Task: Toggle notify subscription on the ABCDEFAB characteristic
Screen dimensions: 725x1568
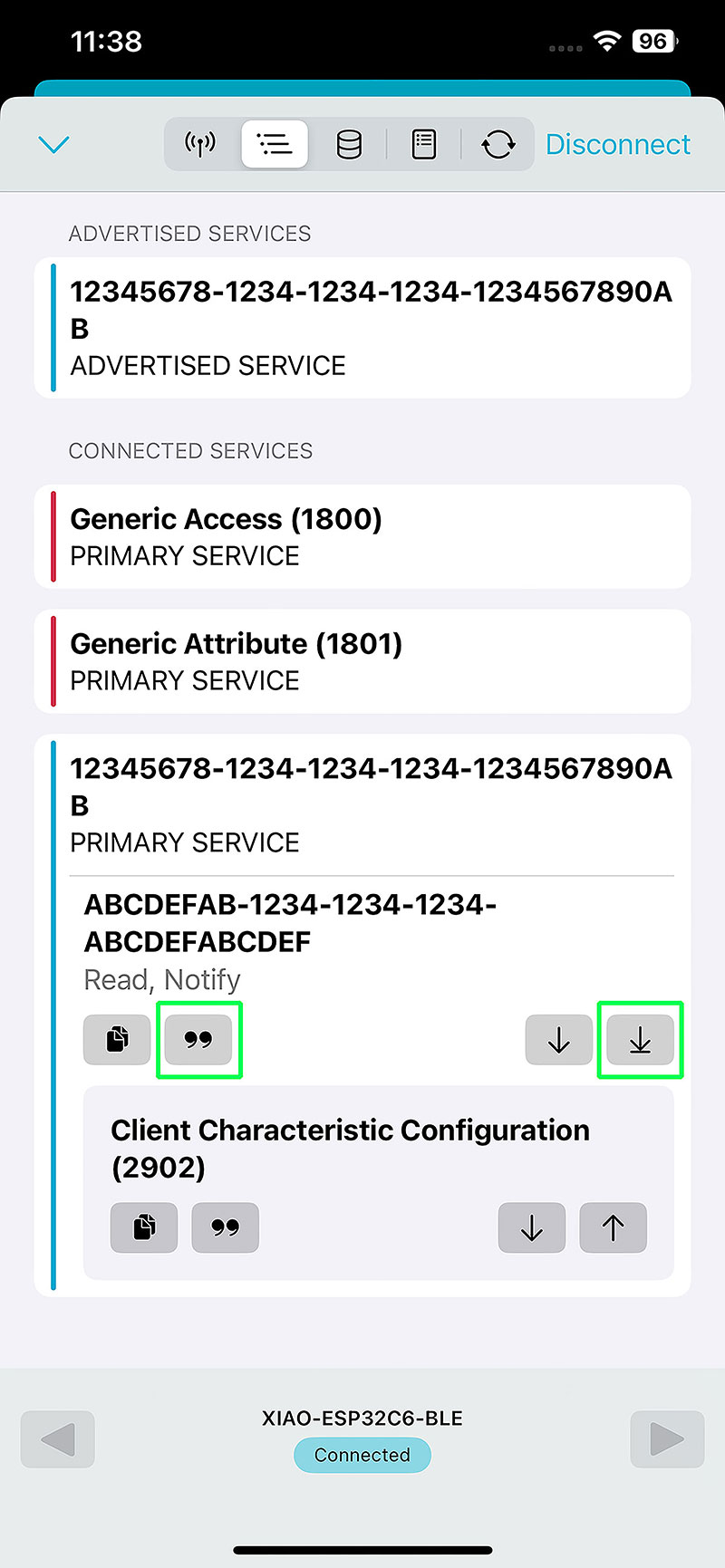Action: click(640, 1039)
